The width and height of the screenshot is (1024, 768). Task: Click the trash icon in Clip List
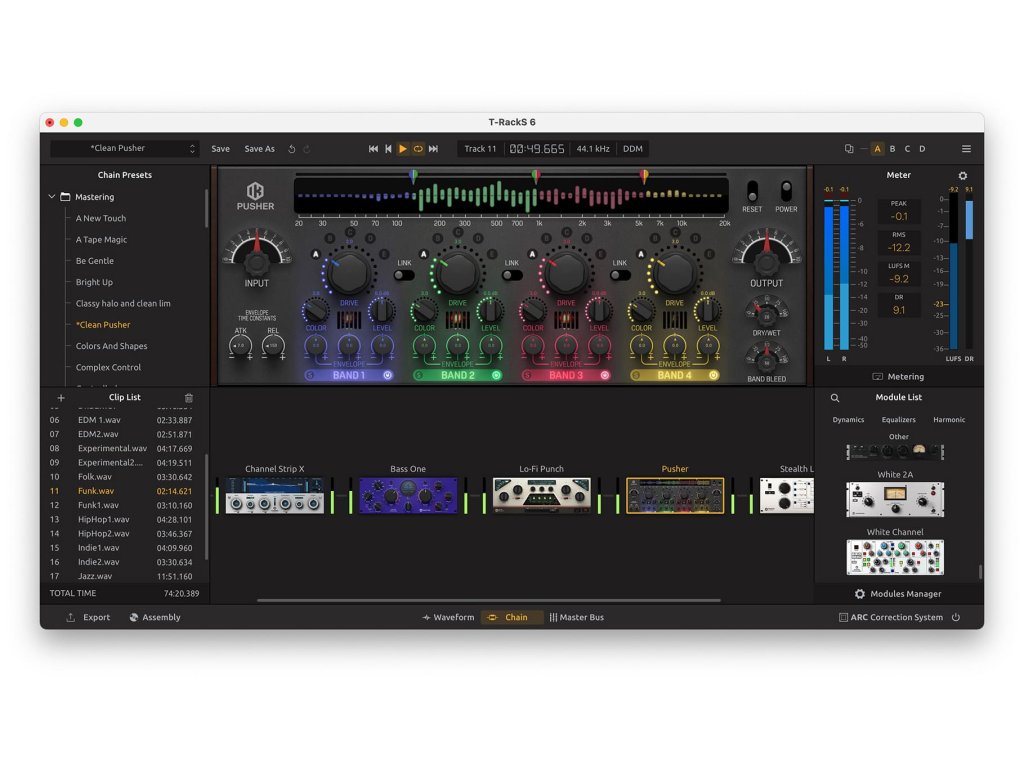tap(189, 398)
